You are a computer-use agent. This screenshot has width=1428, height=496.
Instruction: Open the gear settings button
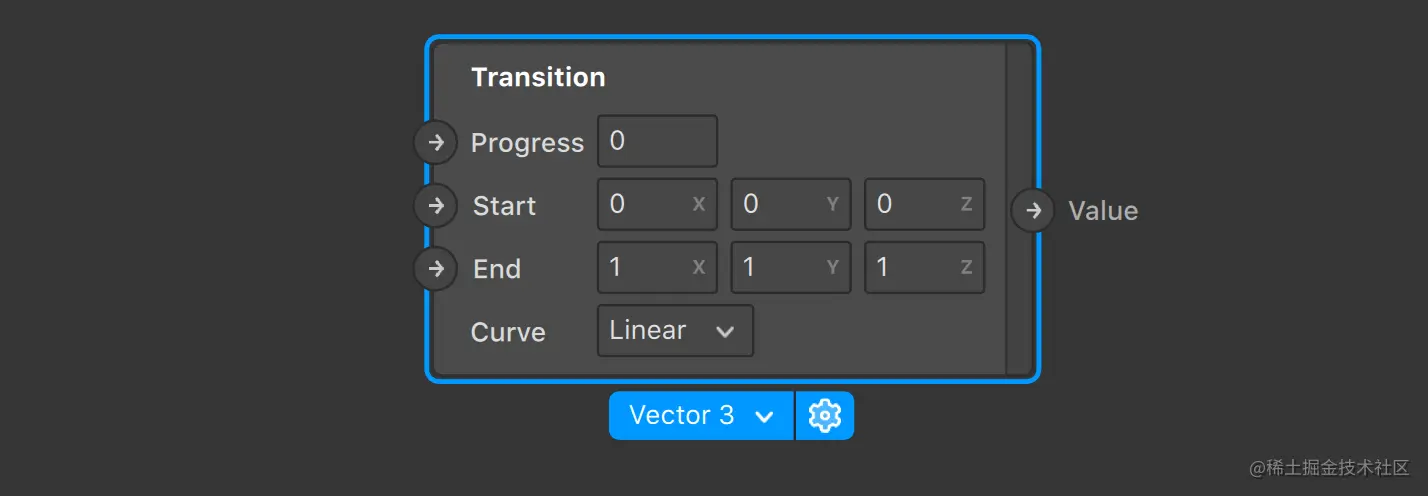[825, 415]
